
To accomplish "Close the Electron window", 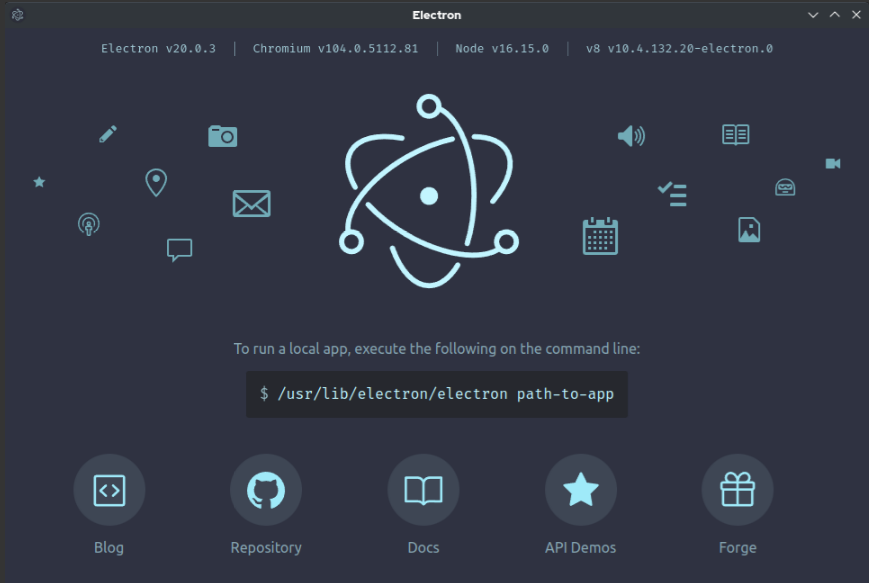I will tap(856, 15).
